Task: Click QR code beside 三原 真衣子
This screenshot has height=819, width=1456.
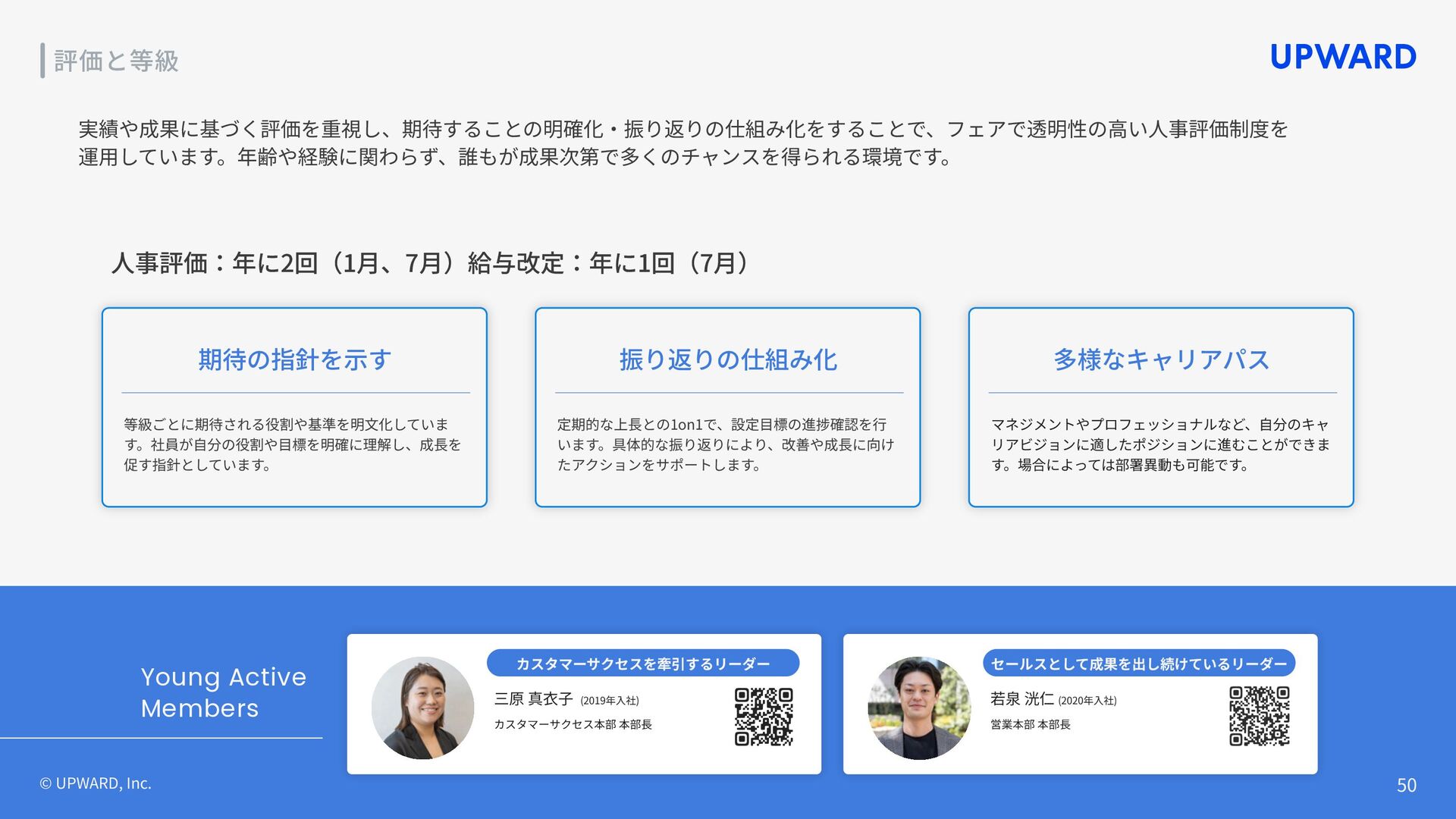Action: pyautogui.click(x=764, y=717)
